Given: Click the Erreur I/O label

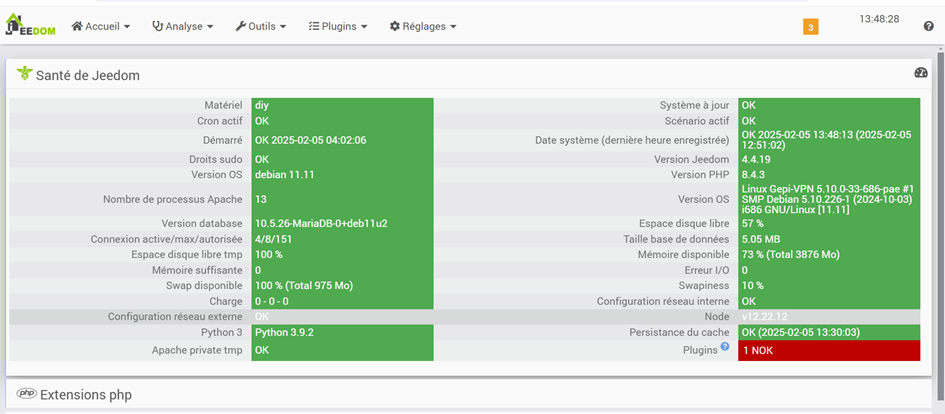Looking at the screenshot, I should 707,271.
